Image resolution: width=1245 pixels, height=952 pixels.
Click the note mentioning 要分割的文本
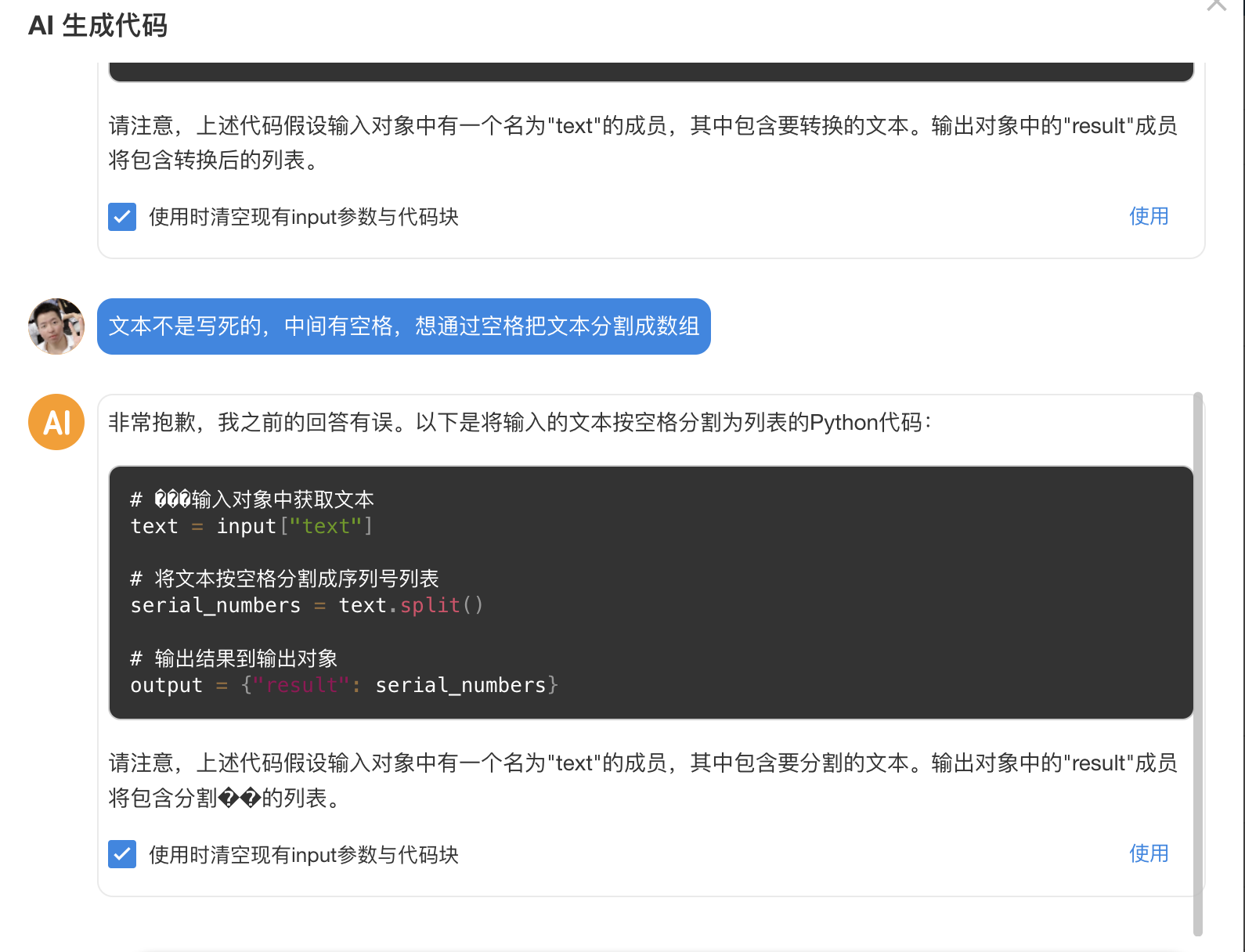click(x=643, y=780)
